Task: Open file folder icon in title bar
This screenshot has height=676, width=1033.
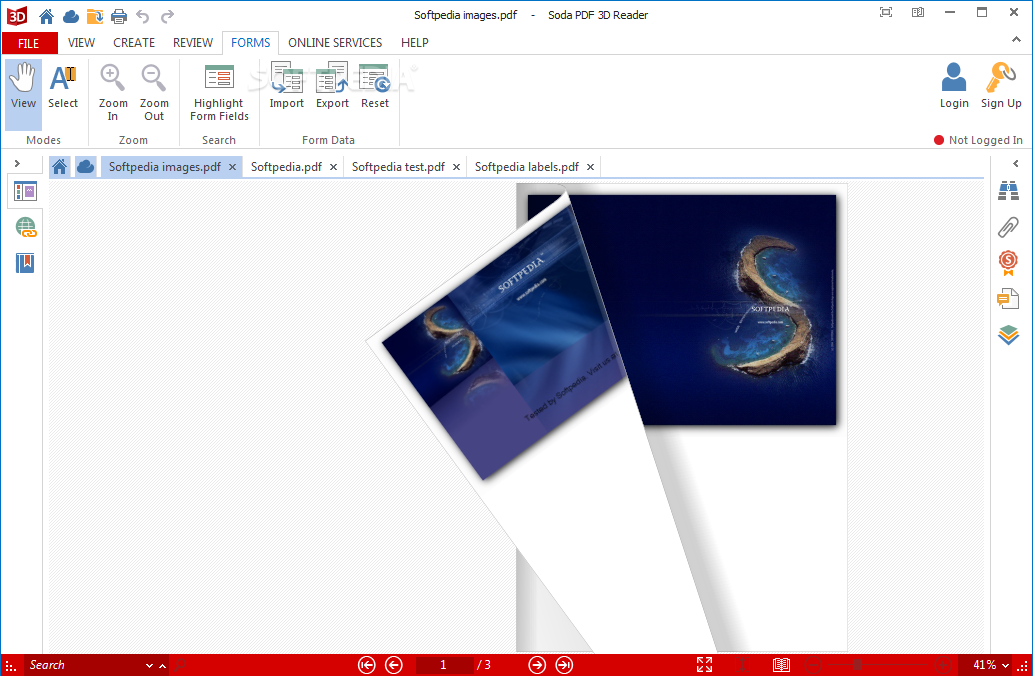Action: point(94,16)
